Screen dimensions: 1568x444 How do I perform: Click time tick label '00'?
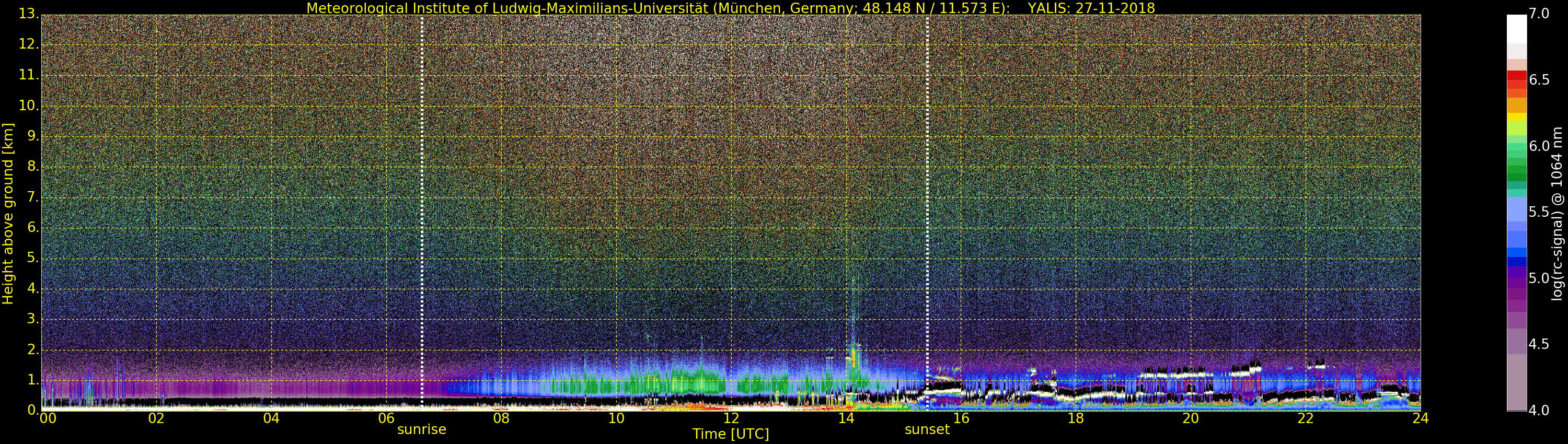click(48, 418)
